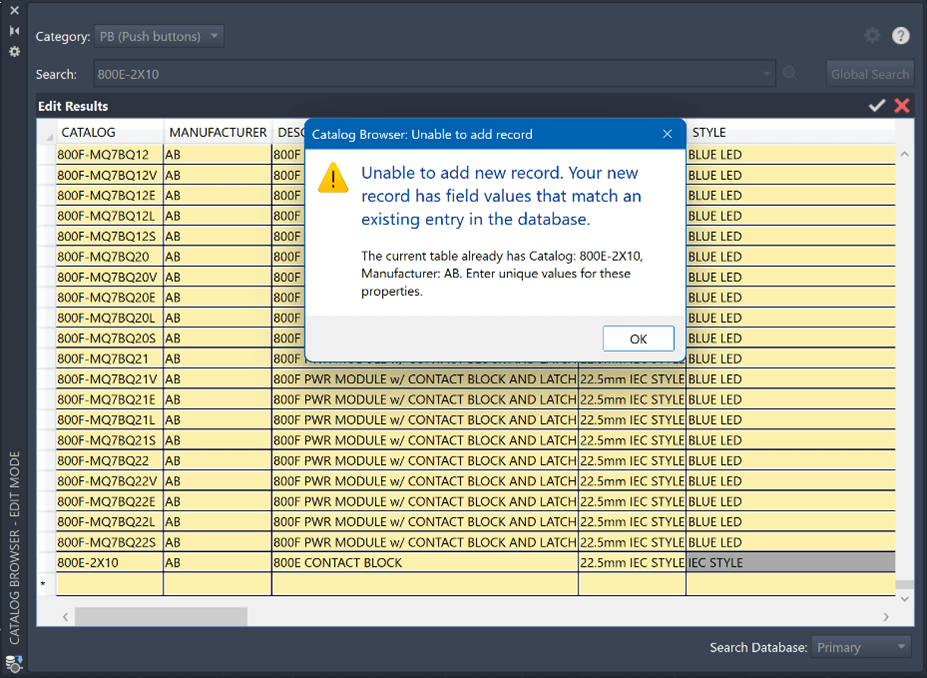Image resolution: width=927 pixels, height=678 pixels.
Task: Click the Global Search button
Action: 870,74
